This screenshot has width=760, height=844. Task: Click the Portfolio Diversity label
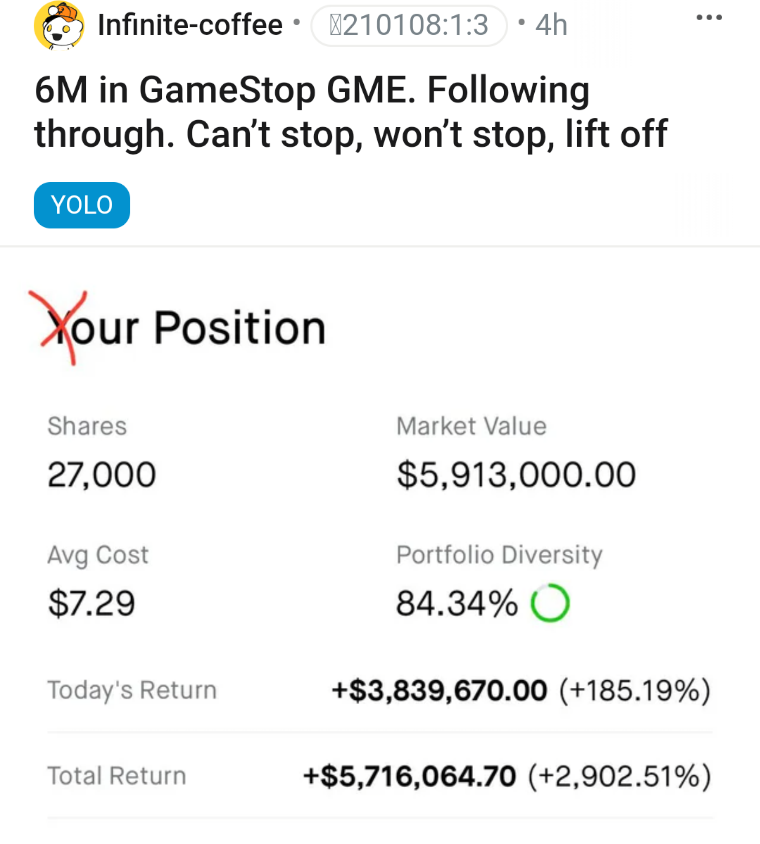click(x=499, y=555)
